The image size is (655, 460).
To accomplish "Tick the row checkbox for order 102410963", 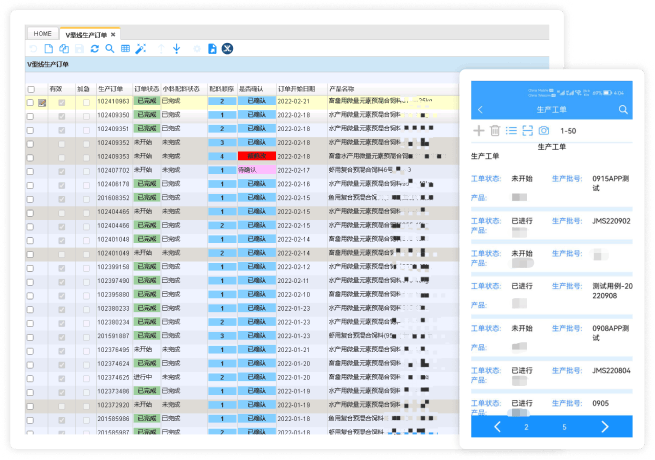I will [31, 101].
